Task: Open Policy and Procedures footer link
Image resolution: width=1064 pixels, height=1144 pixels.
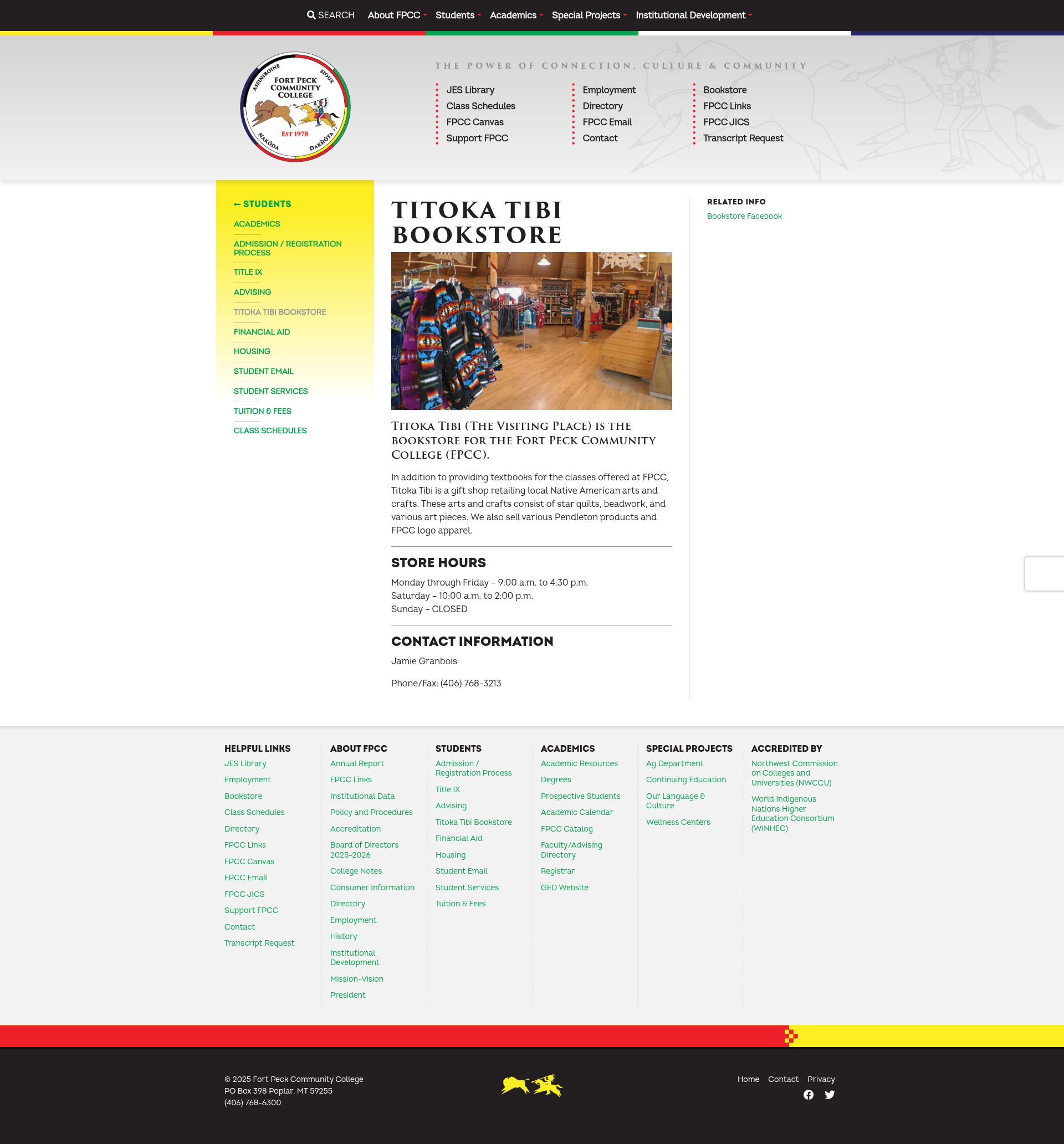Action: pos(371,813)
